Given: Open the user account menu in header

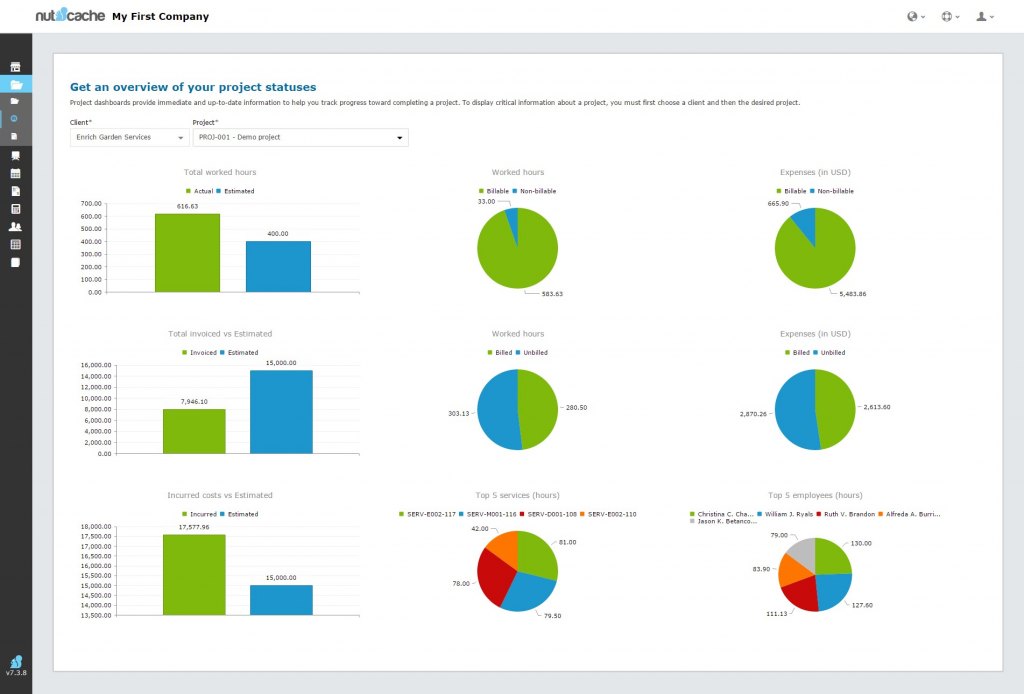Looking at the screenshot, I should 985,16.
